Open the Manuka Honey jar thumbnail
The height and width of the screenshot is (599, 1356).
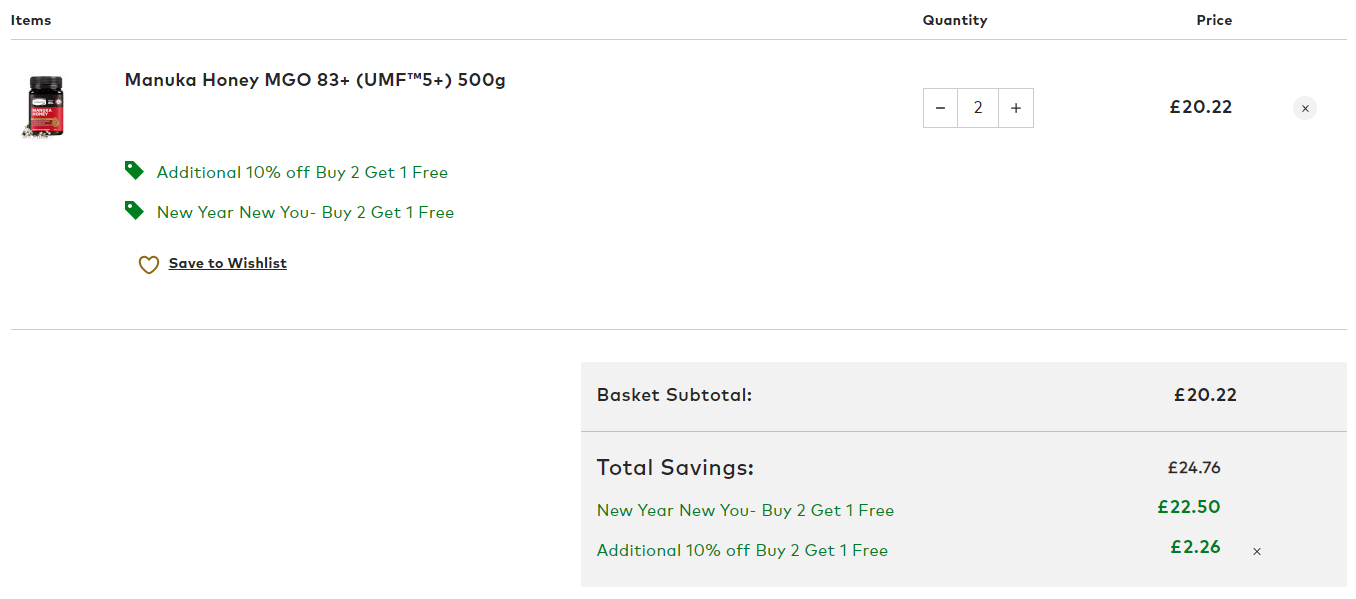pyautogui.click(x=43, y=106)
